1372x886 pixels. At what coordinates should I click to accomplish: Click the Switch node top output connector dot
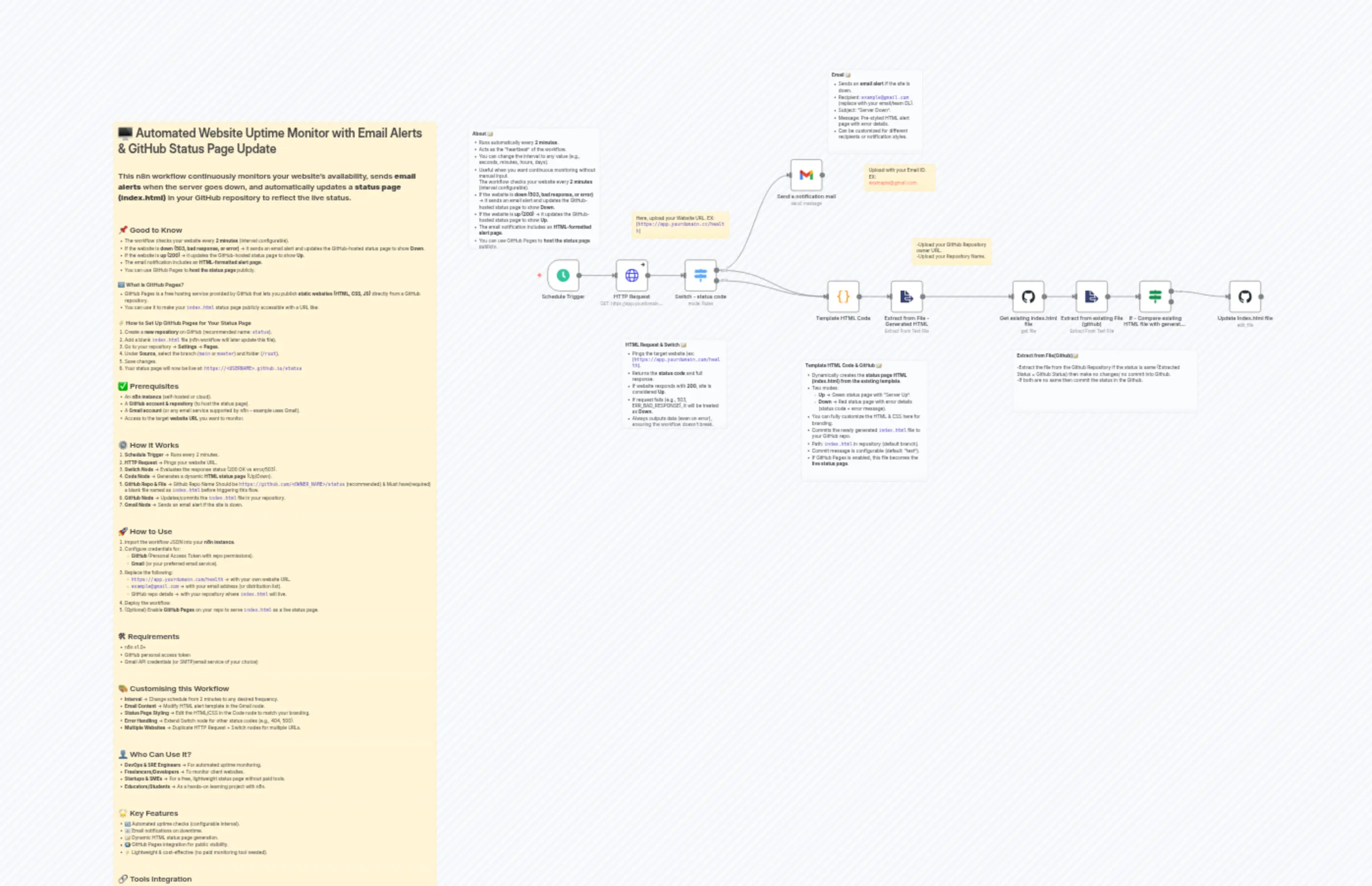[x=715, y=270]
